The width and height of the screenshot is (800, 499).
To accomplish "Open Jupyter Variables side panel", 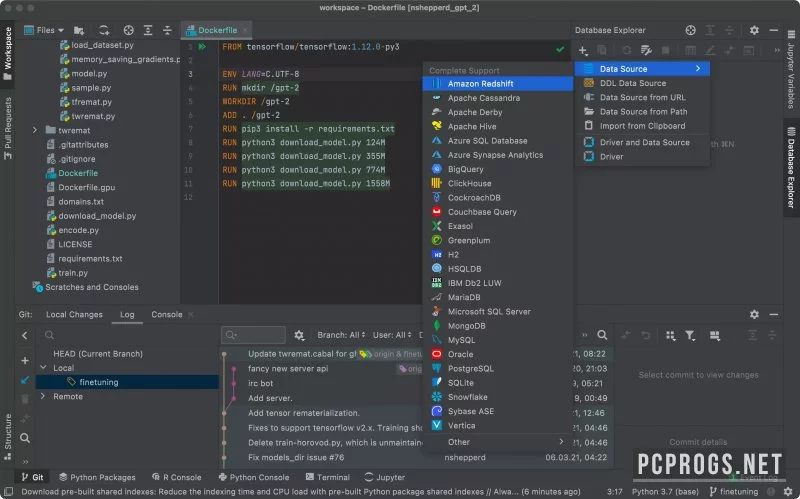I will click(791, 69).
